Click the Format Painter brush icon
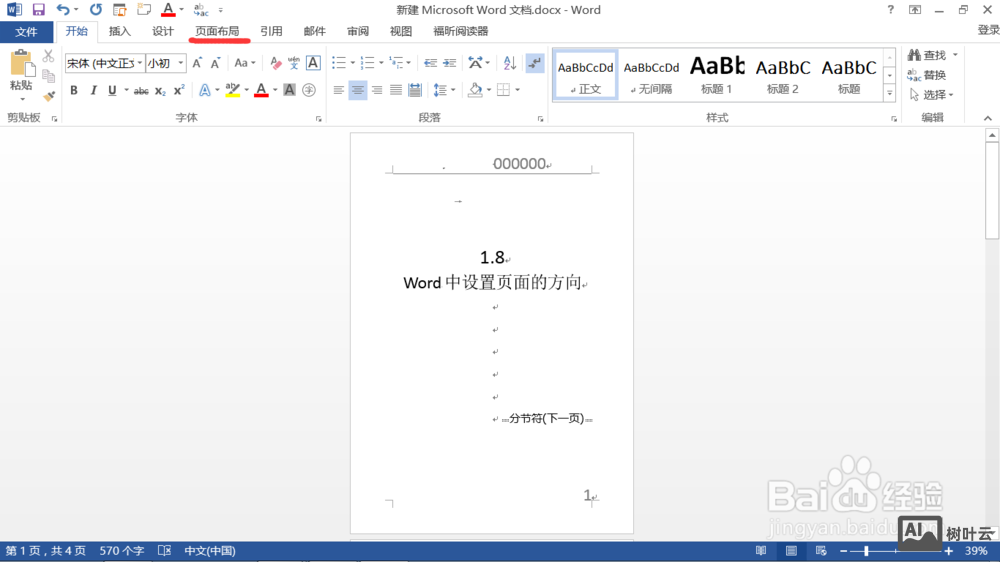Screen dimensions: 1000x562 48,97
